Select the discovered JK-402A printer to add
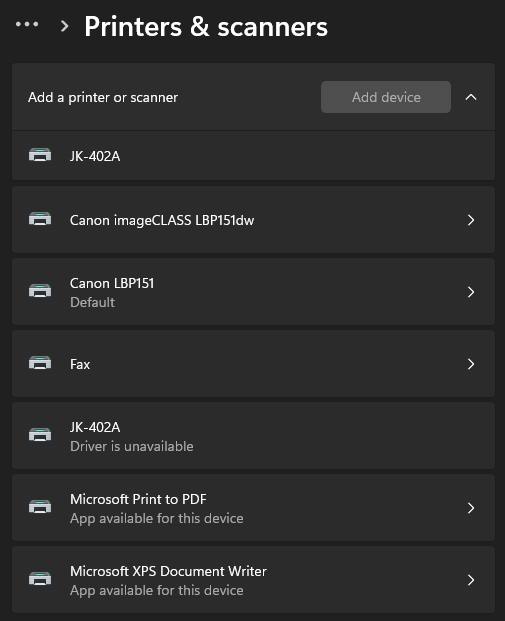 253,156
